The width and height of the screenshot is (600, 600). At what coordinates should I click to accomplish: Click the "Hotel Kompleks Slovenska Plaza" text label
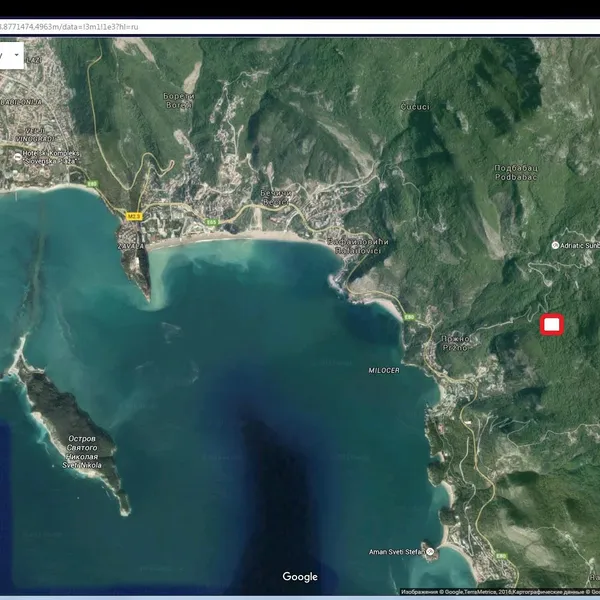pos(51,157)
